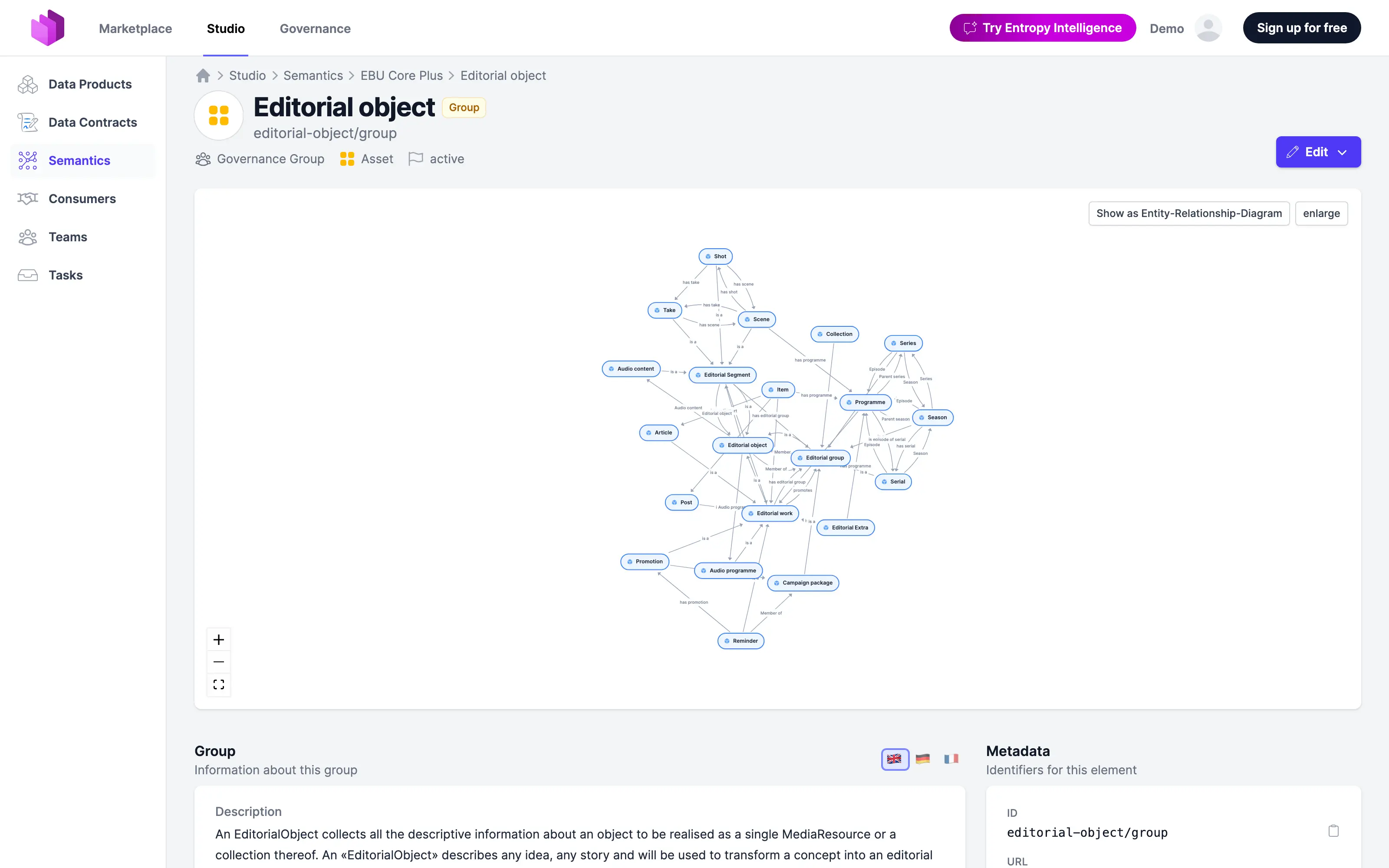Switch description to French language
This screenshot has width=1389, height=868.
951,758
